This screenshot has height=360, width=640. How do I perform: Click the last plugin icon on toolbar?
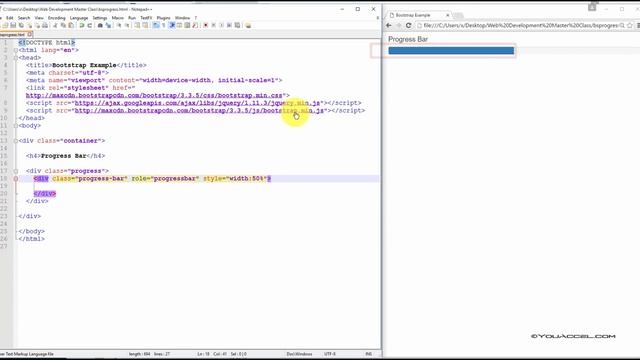click(248, 25)
